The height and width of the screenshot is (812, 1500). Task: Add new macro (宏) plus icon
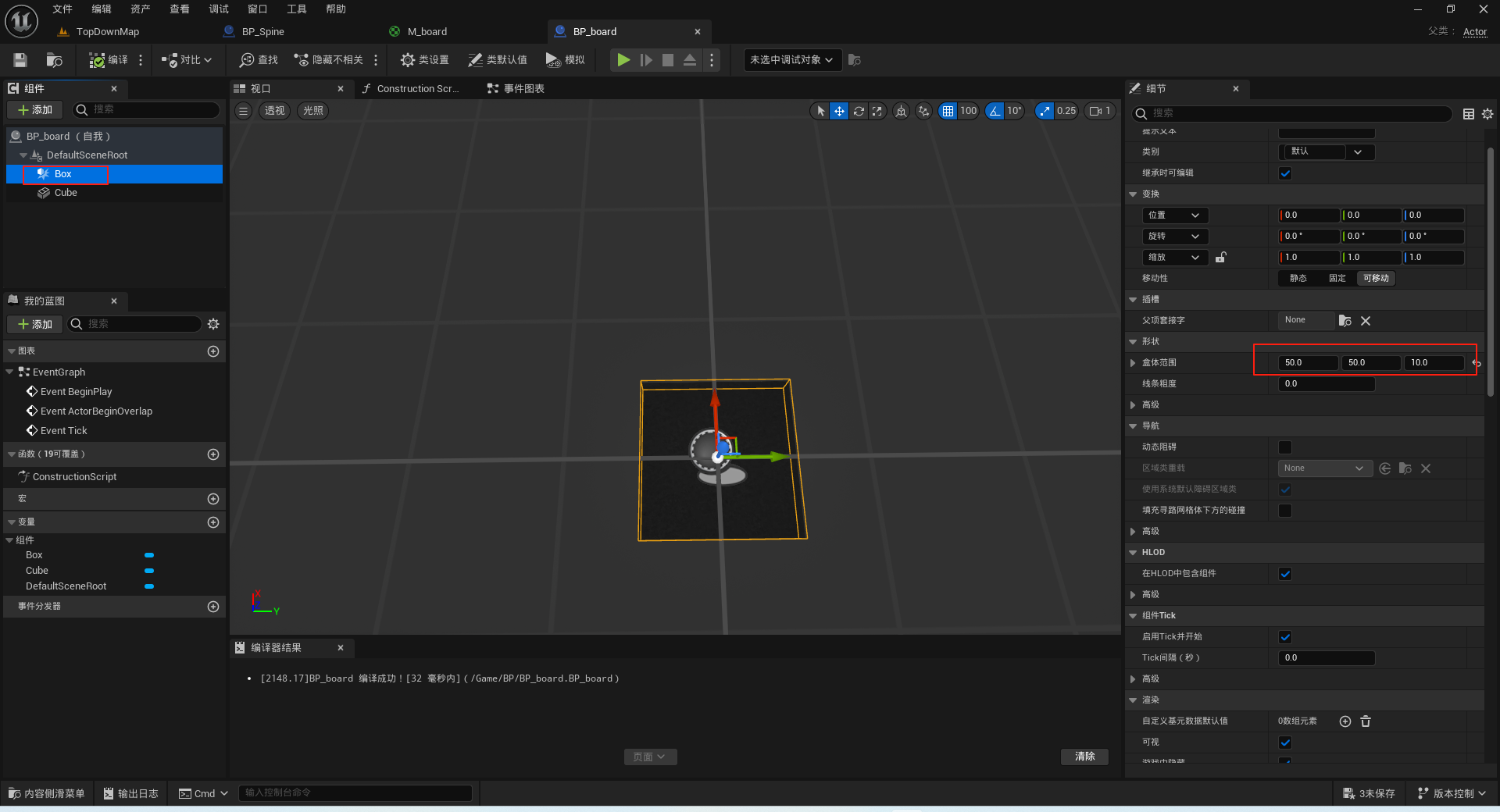(213, 499)
